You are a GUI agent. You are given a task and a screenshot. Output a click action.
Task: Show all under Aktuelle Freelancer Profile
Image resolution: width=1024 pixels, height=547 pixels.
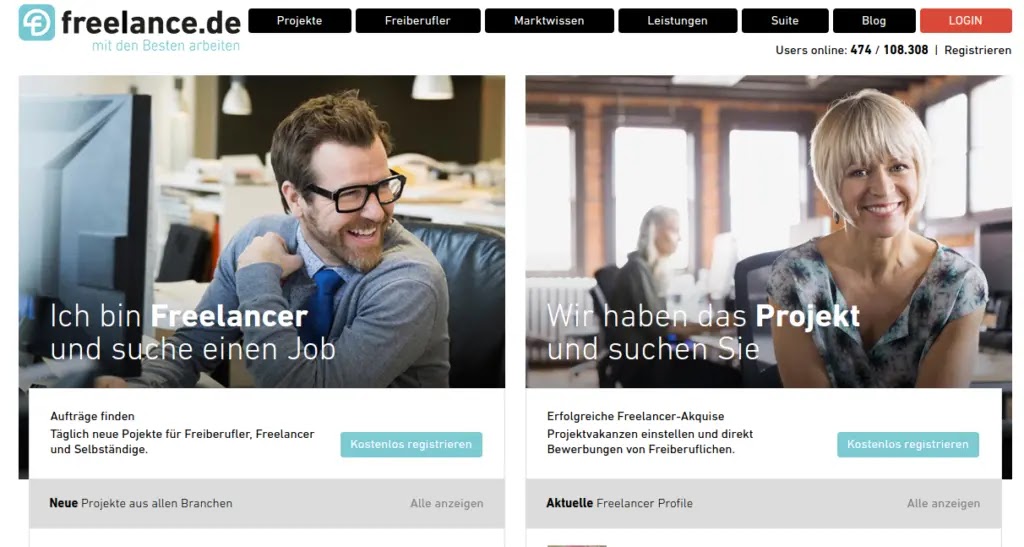coord(944,503)
